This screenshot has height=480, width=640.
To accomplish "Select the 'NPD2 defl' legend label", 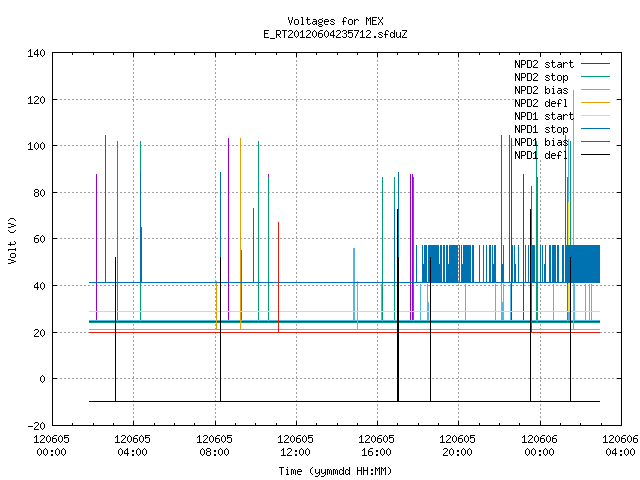I will 541,103.
